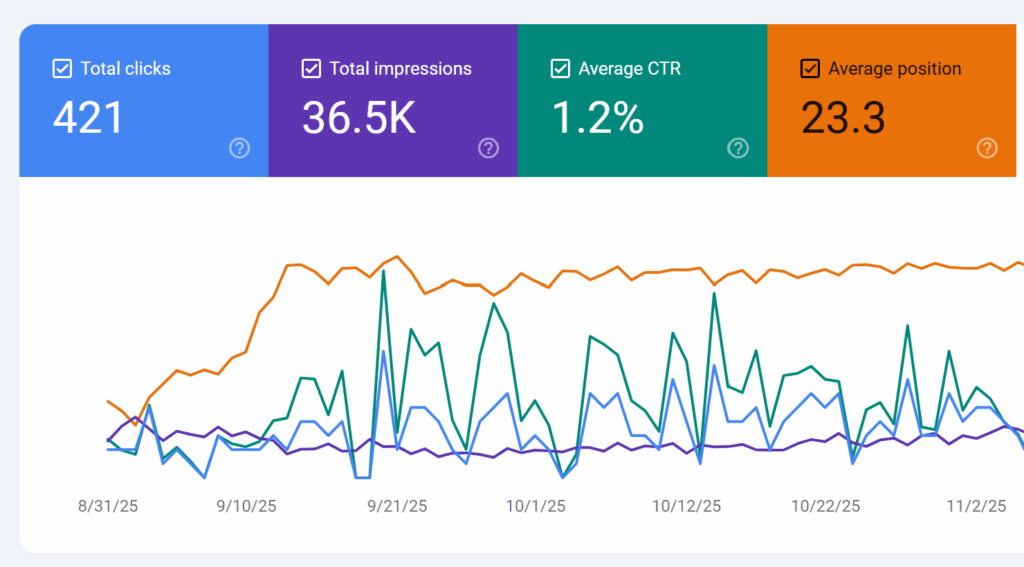Select the 36.5K impressions value
This screenshot has height=567, width=1024.
(358, 118)
